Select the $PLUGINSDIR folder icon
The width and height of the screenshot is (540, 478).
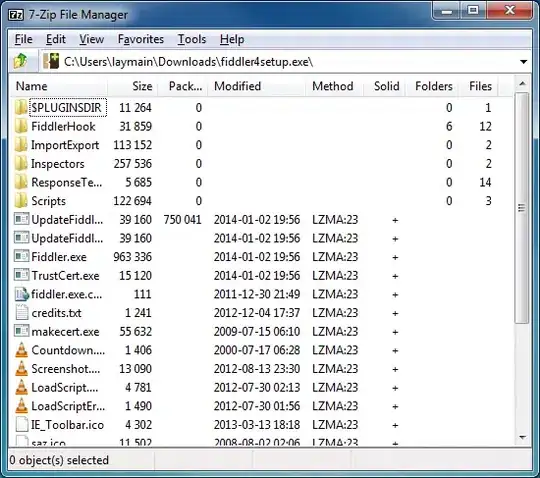click(21, 107)
